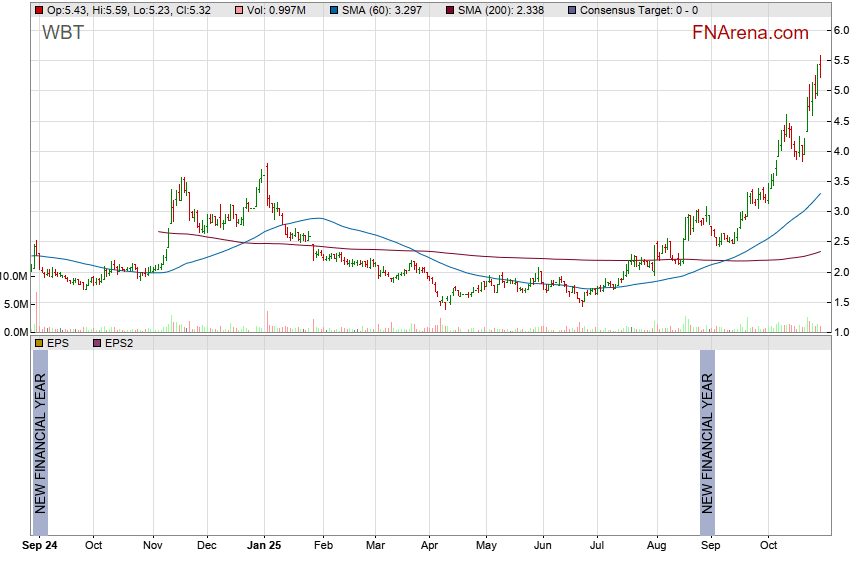Viewport: 859px width, 566px height.
Task: Click the Jan 25 date label
Action: coord(265,546)
